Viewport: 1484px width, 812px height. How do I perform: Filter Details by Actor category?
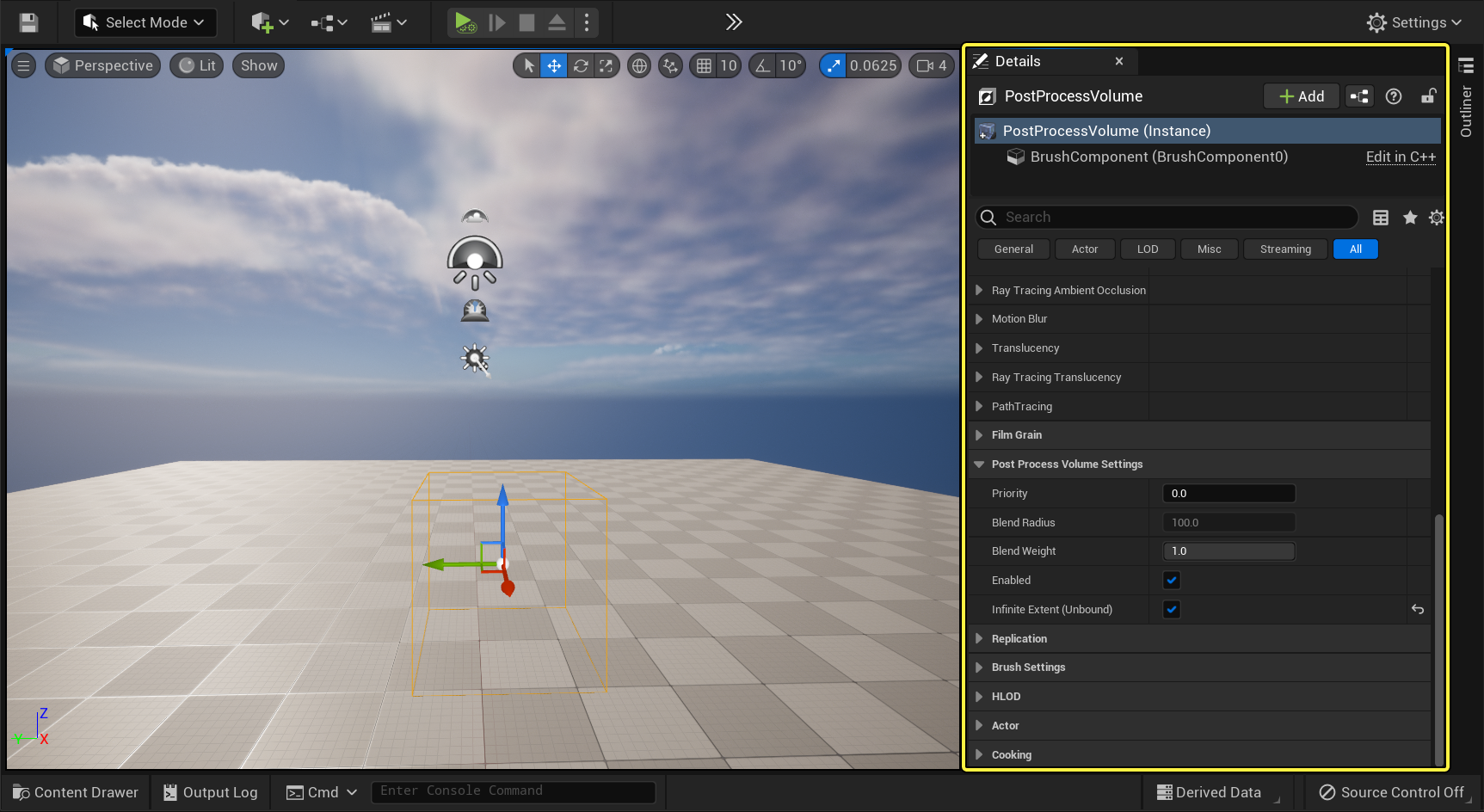(x=1085, y=249)
